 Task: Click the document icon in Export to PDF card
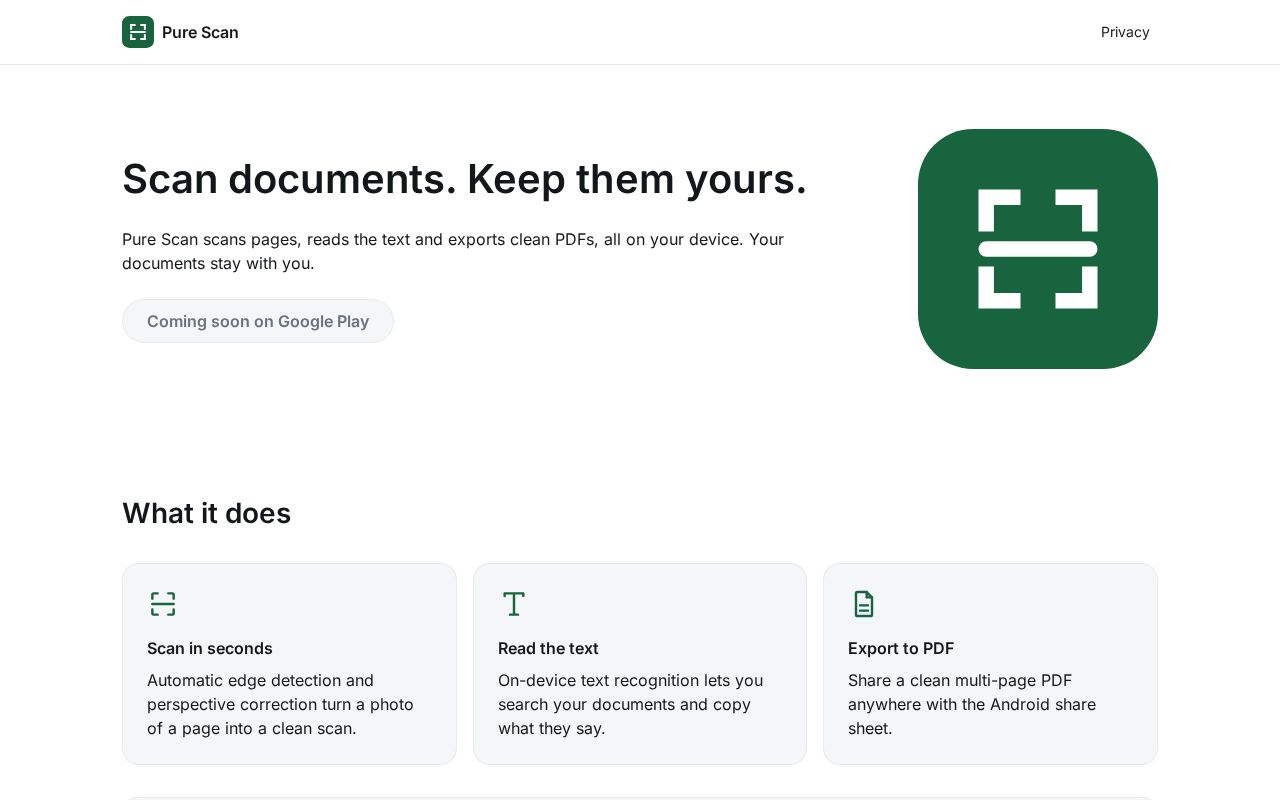[x=864, y=604]
